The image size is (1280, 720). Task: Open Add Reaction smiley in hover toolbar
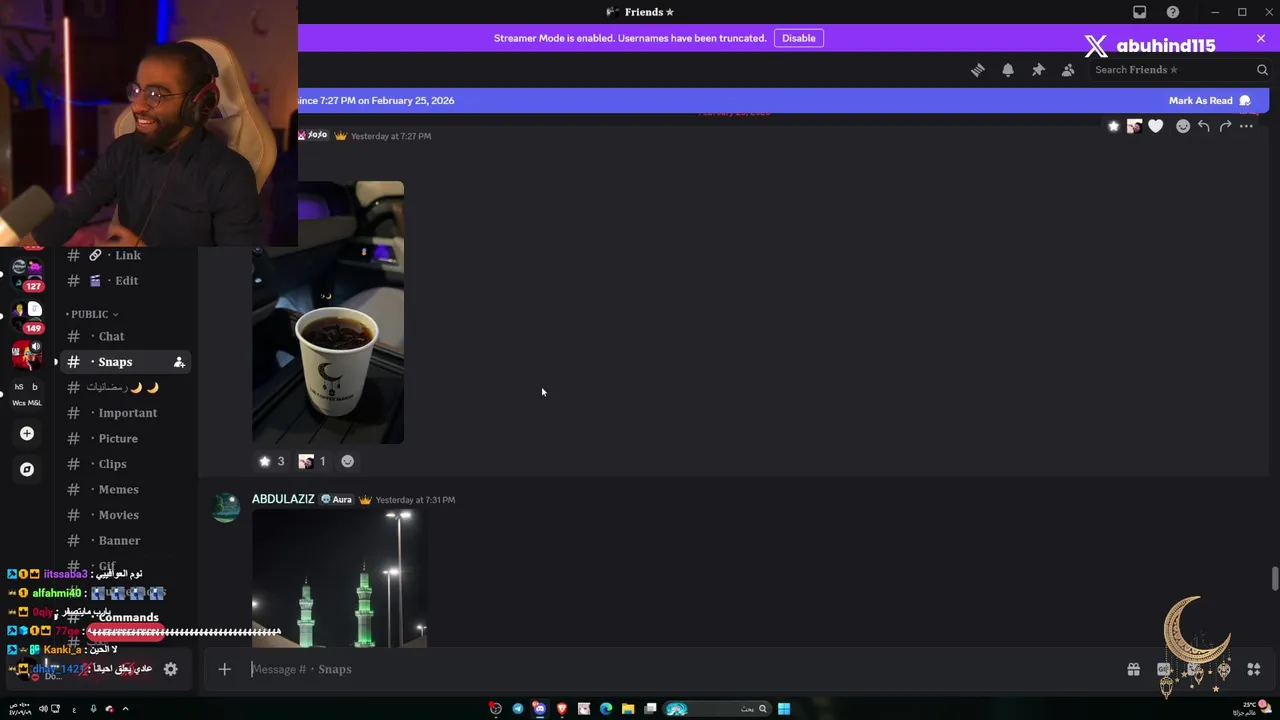tap(1183, 126)
